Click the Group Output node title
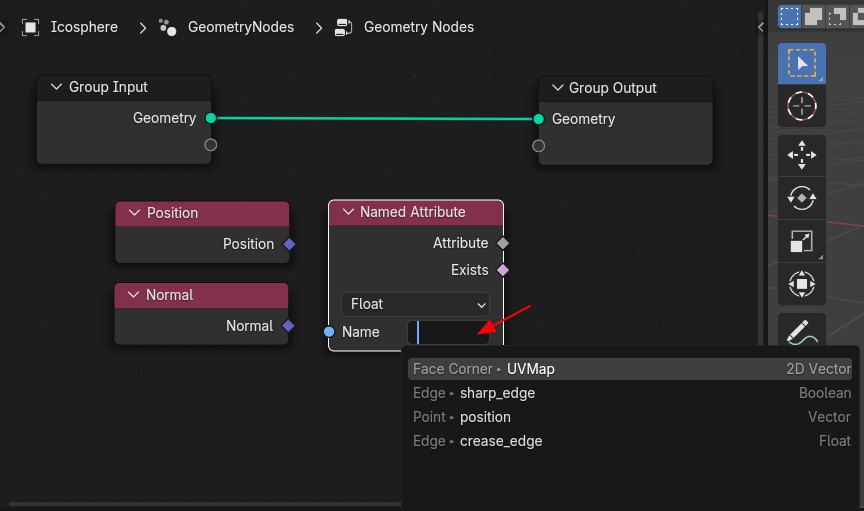 (x=612, y=88)
